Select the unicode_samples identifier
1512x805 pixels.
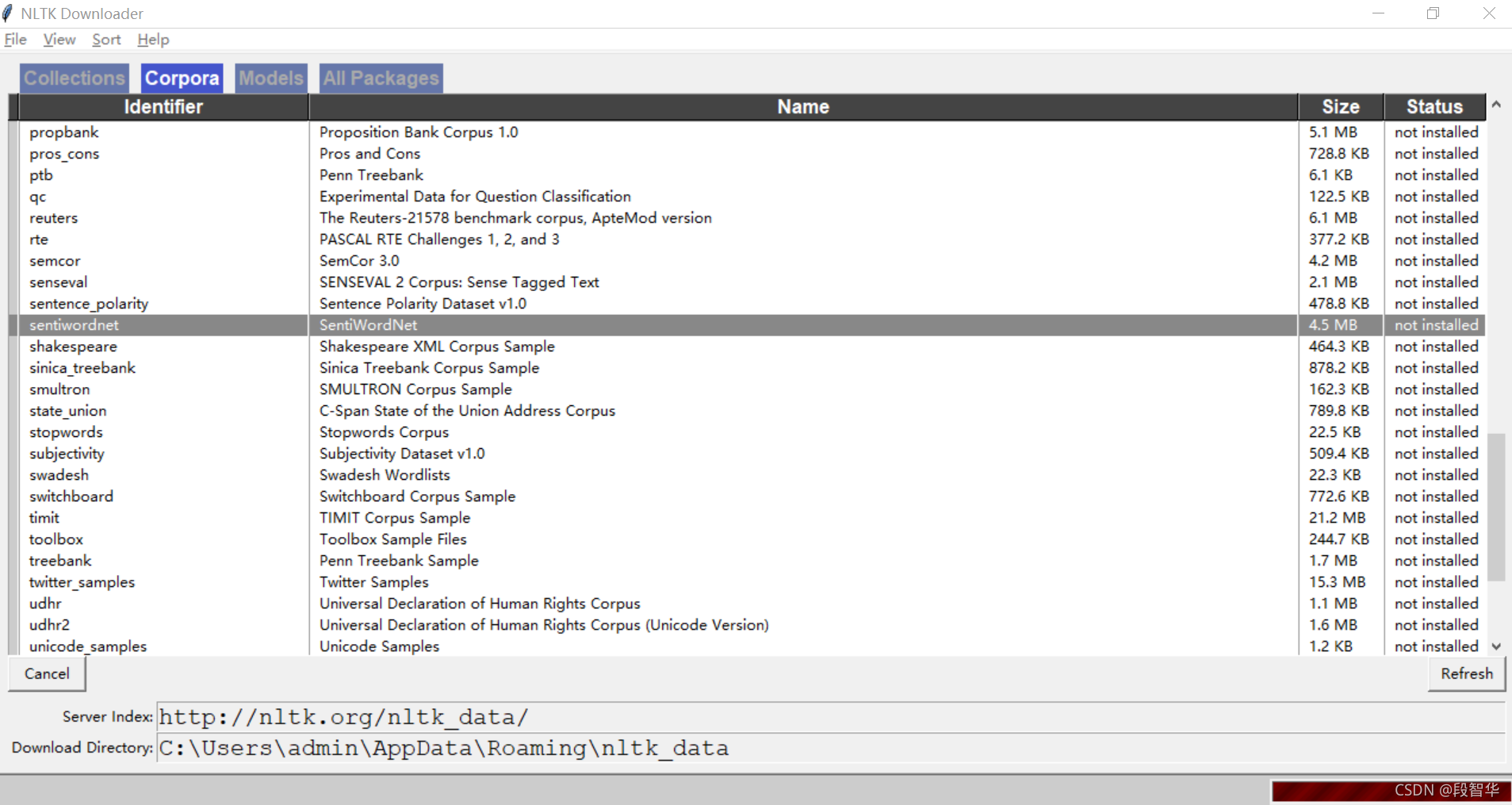click(x=88, y=646)
